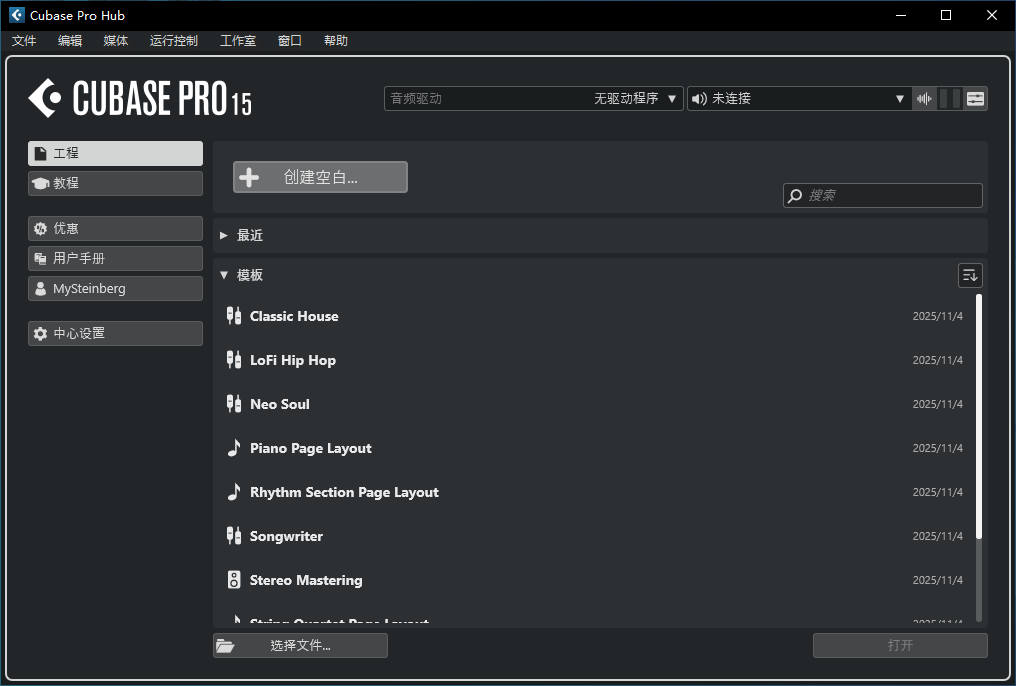Click the Cubase logo in the title bar
This screenshot has height=686, width=1016.
click(16, 15)
